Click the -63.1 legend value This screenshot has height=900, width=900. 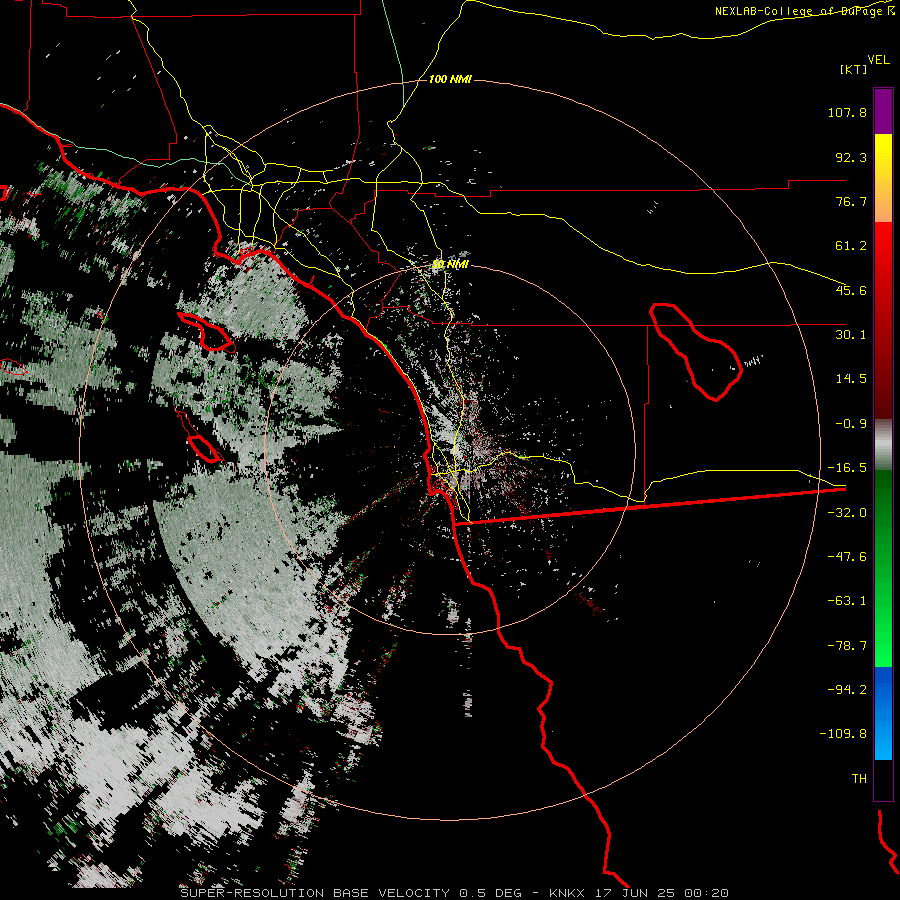(847, 601)
